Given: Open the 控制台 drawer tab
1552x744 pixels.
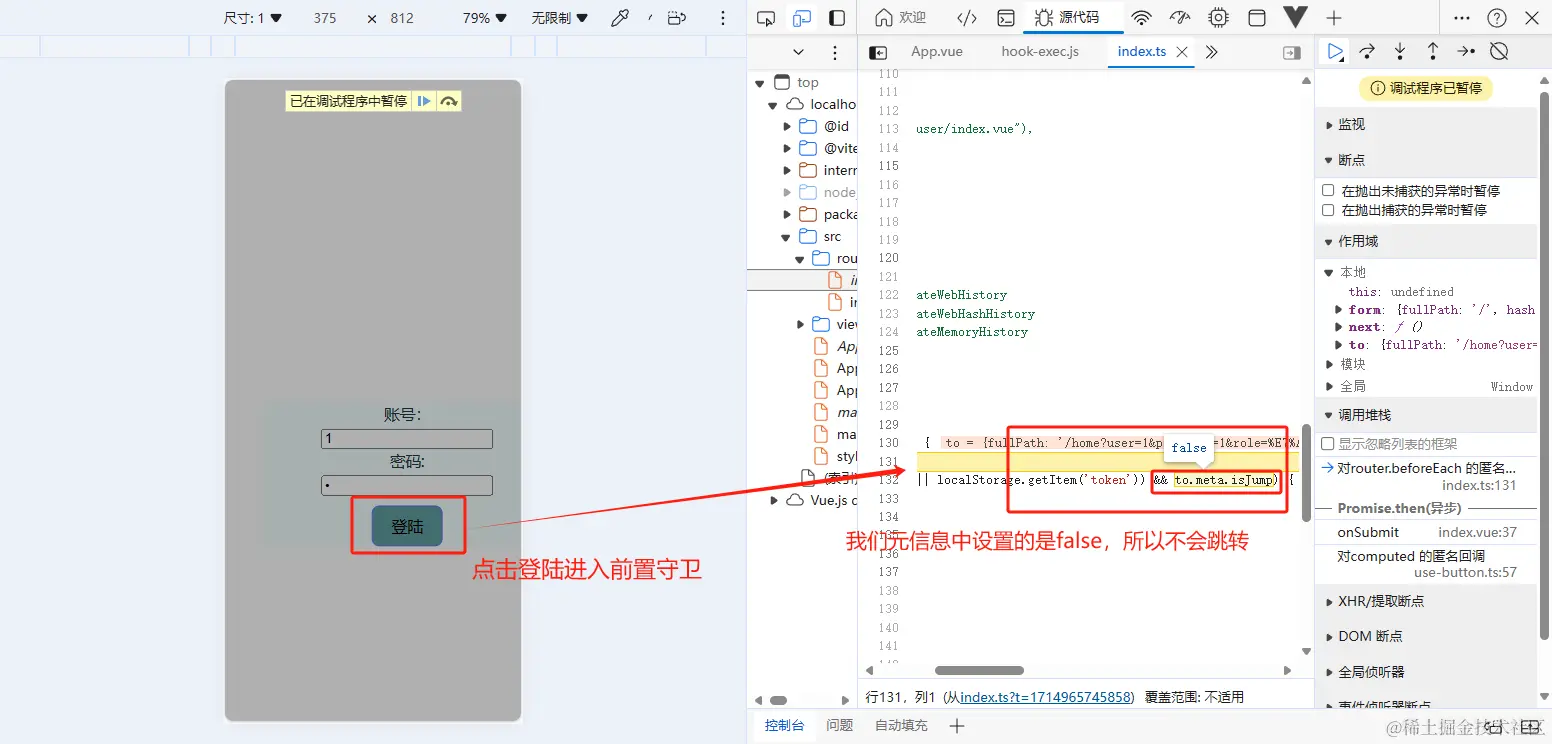Looking at the screenshot, I should pyautogui.click(x=784, y=726).
